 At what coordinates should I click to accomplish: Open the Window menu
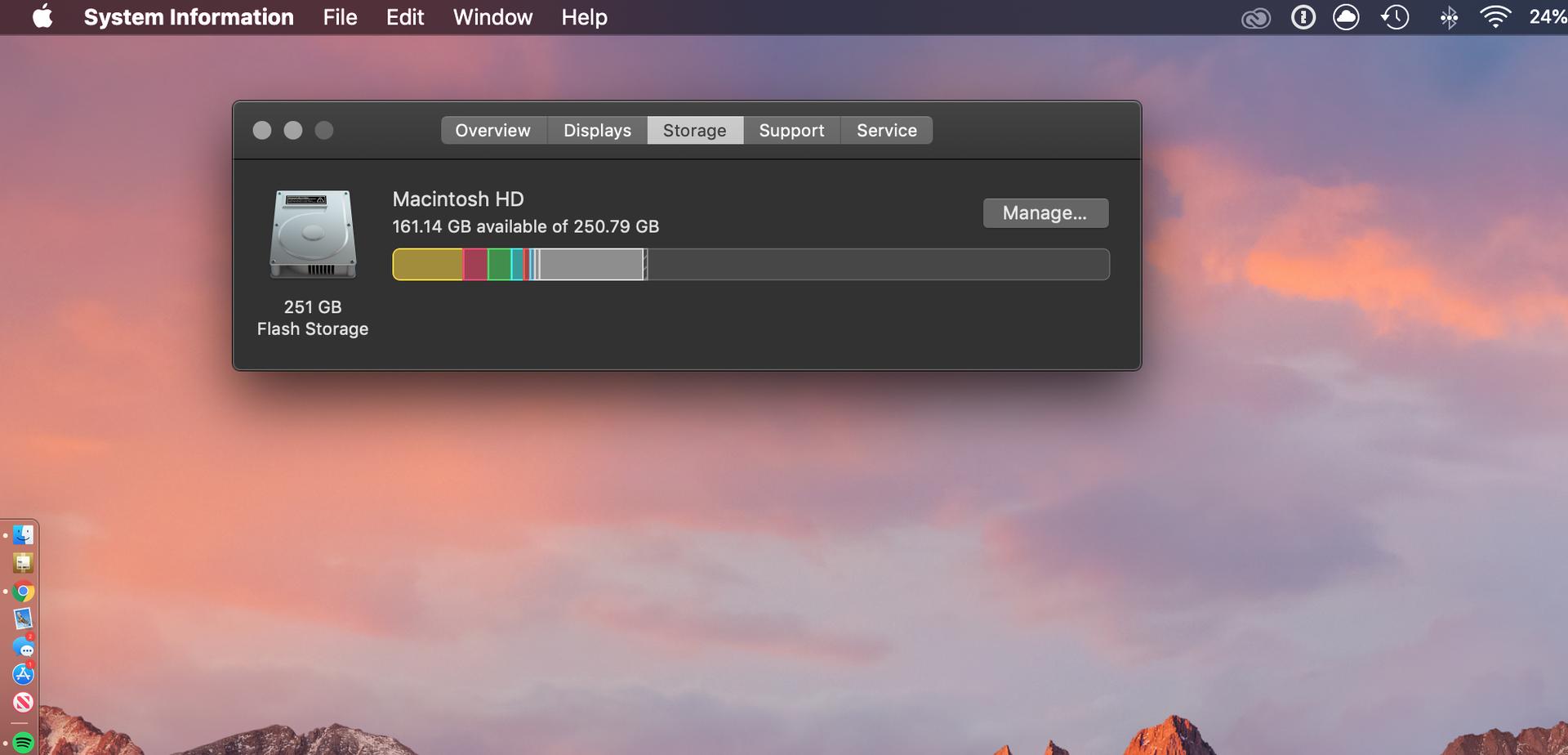[x=492, y=17]
